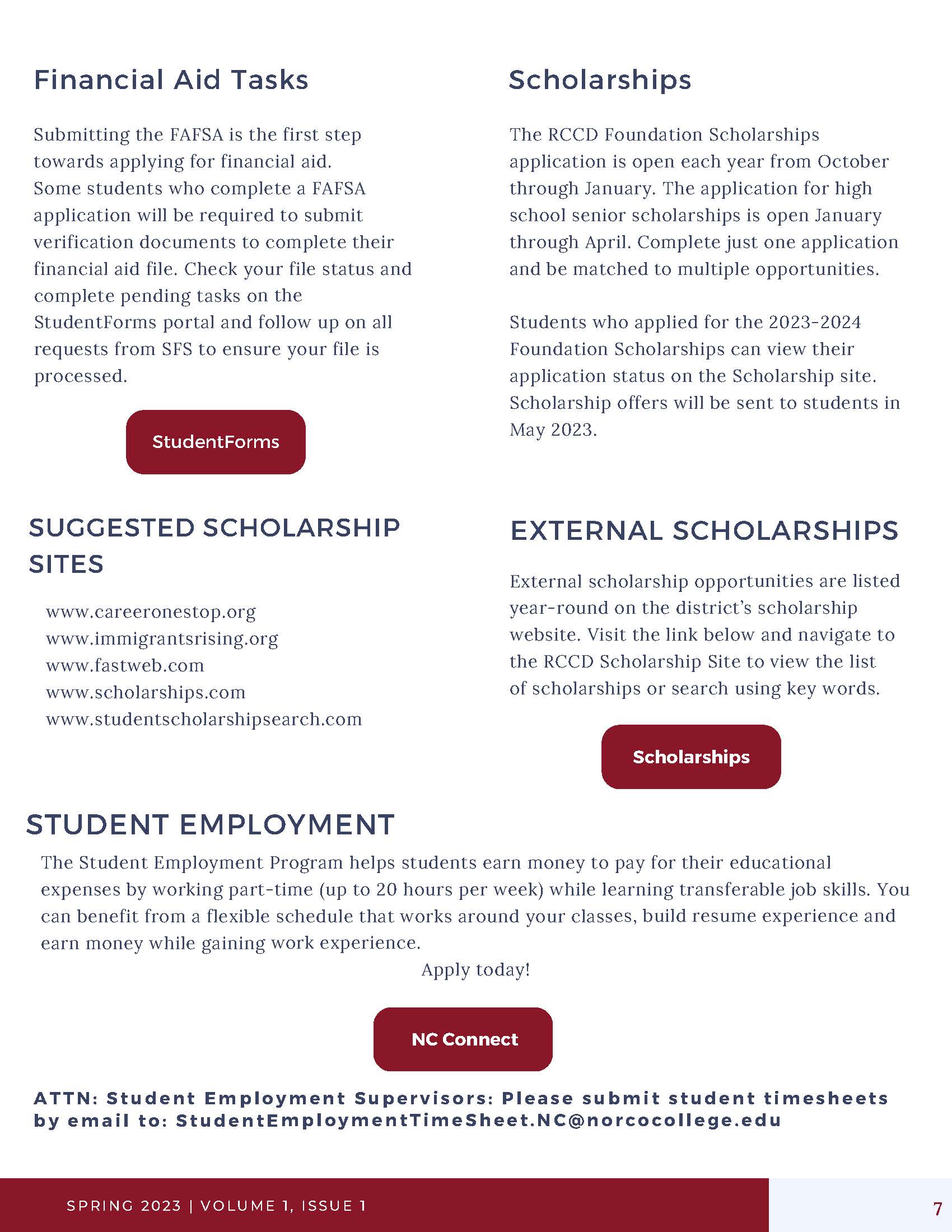Select the Student Employment heading

211,825
